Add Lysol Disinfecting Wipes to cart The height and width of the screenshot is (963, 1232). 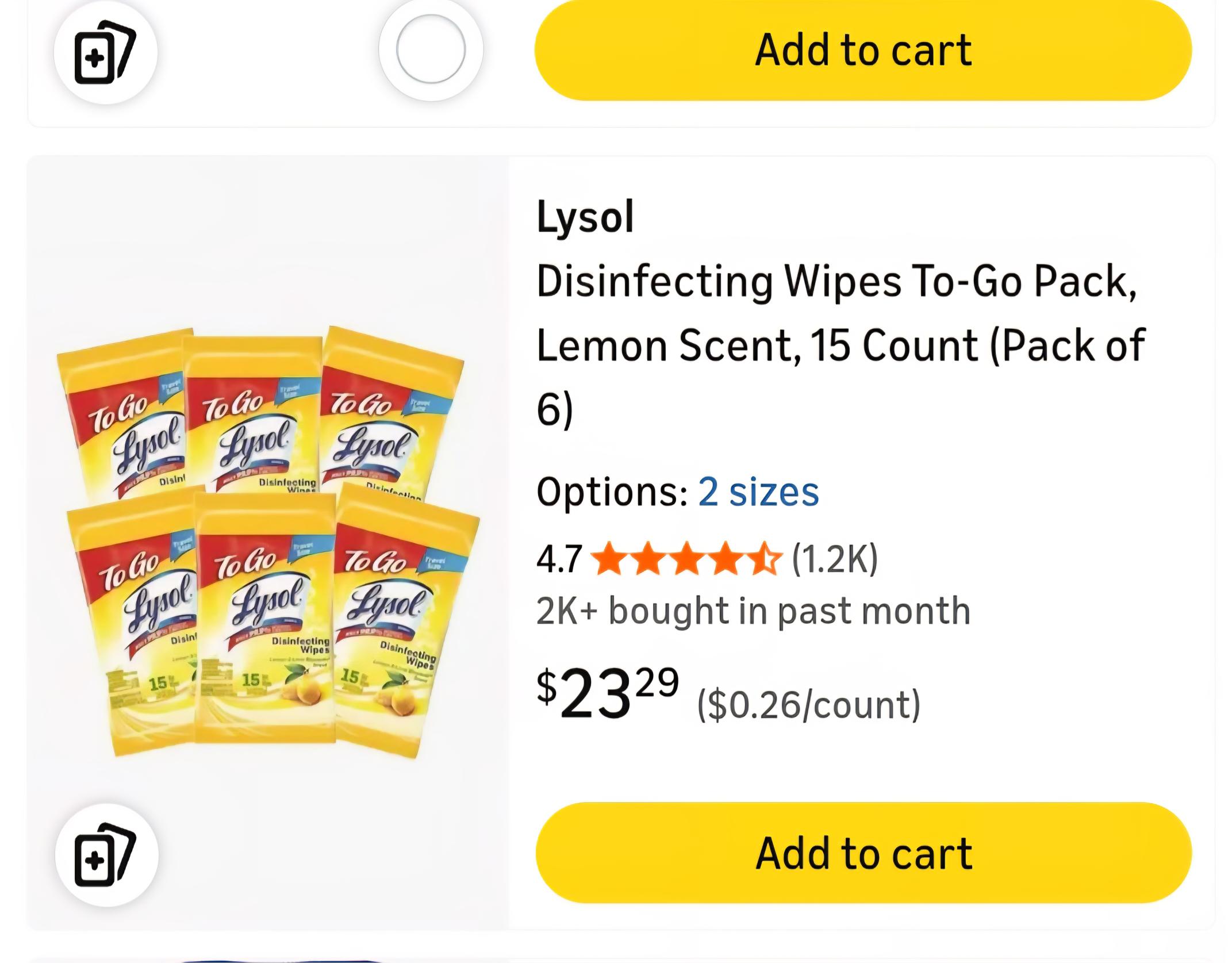863,853
